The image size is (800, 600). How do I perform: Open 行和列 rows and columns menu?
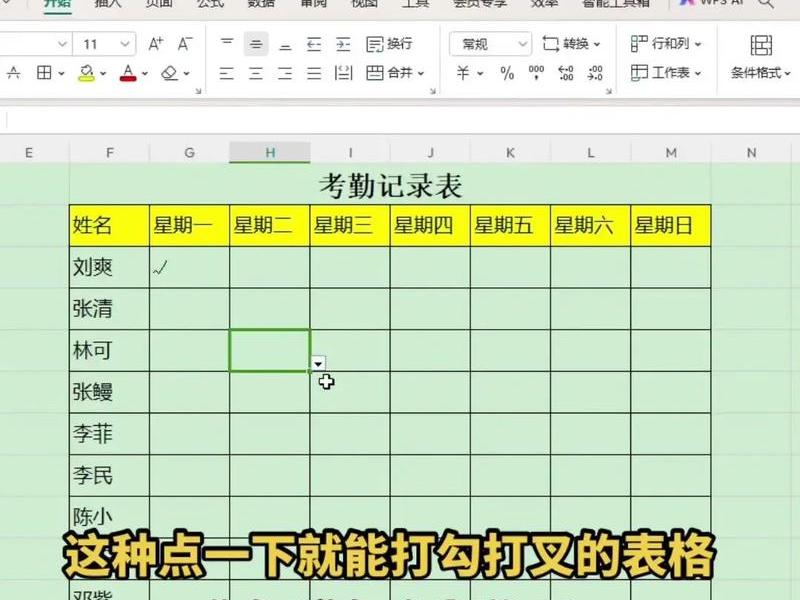coord(666,44)
